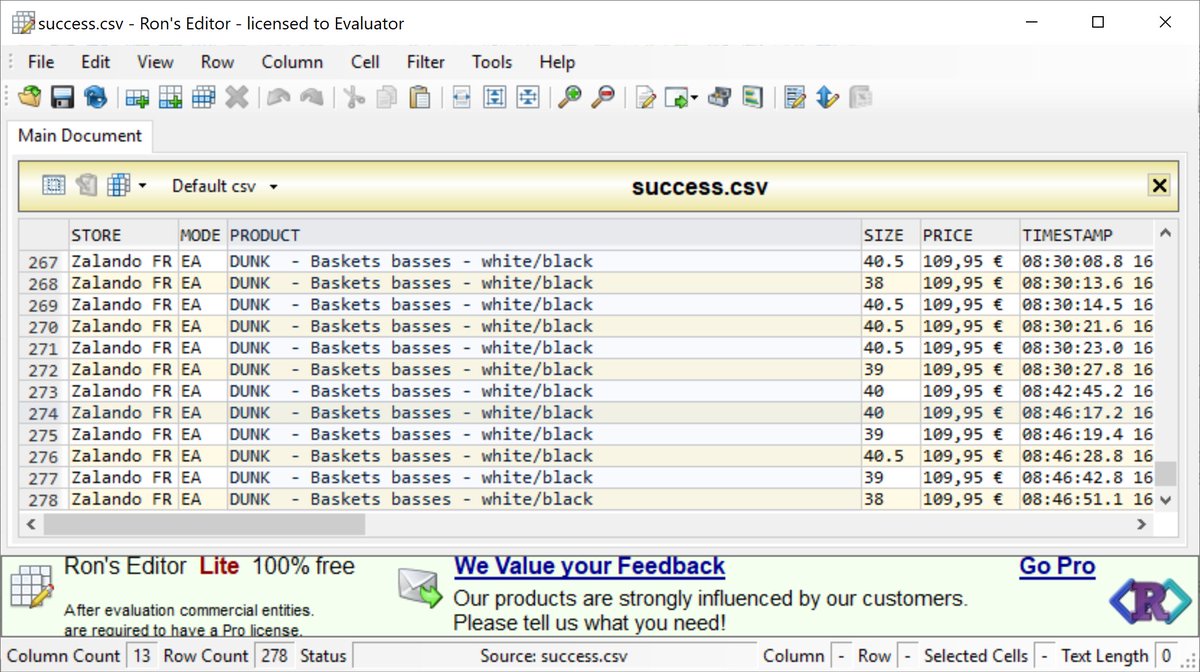This screenshot has width=1200, height=672.
Task: Click timestamp cell 08:42:45.2 in row 273
Action: click(x=1086, y=391)
